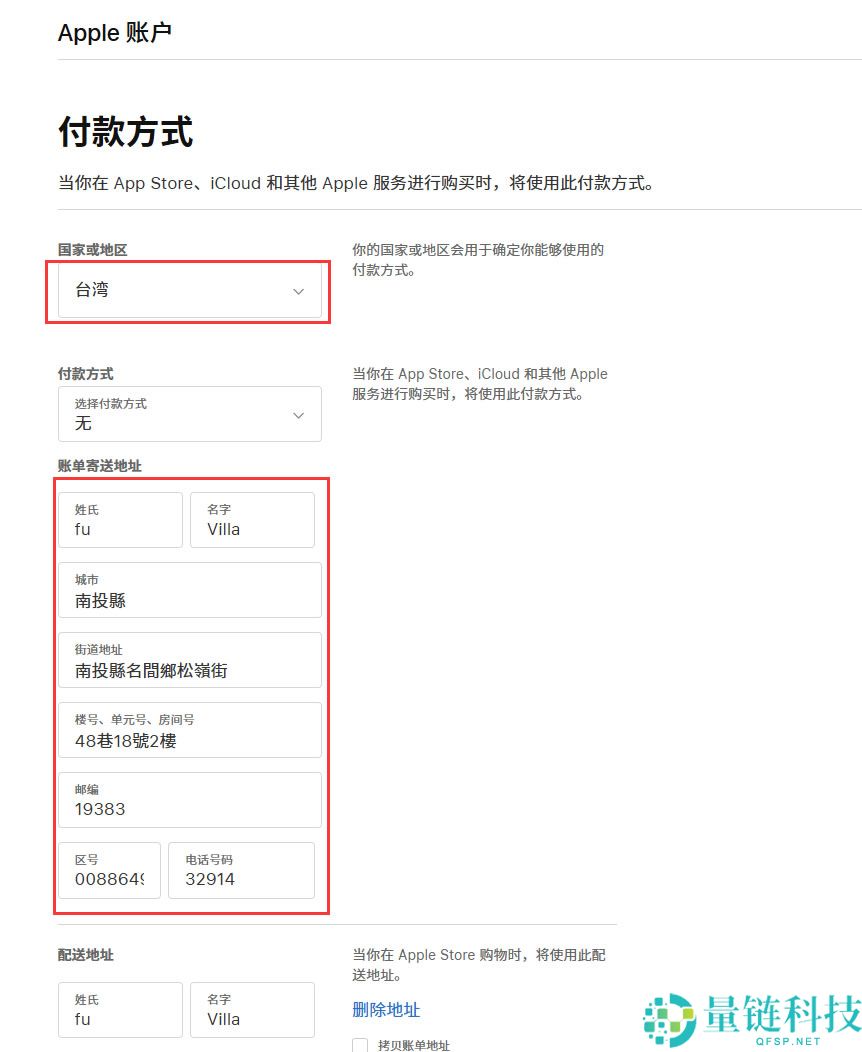Image resolution: width=862 pixels, height=1052 pixels.
Task: Click the 删除地址 link to delete address
Action: [385, 1011]
